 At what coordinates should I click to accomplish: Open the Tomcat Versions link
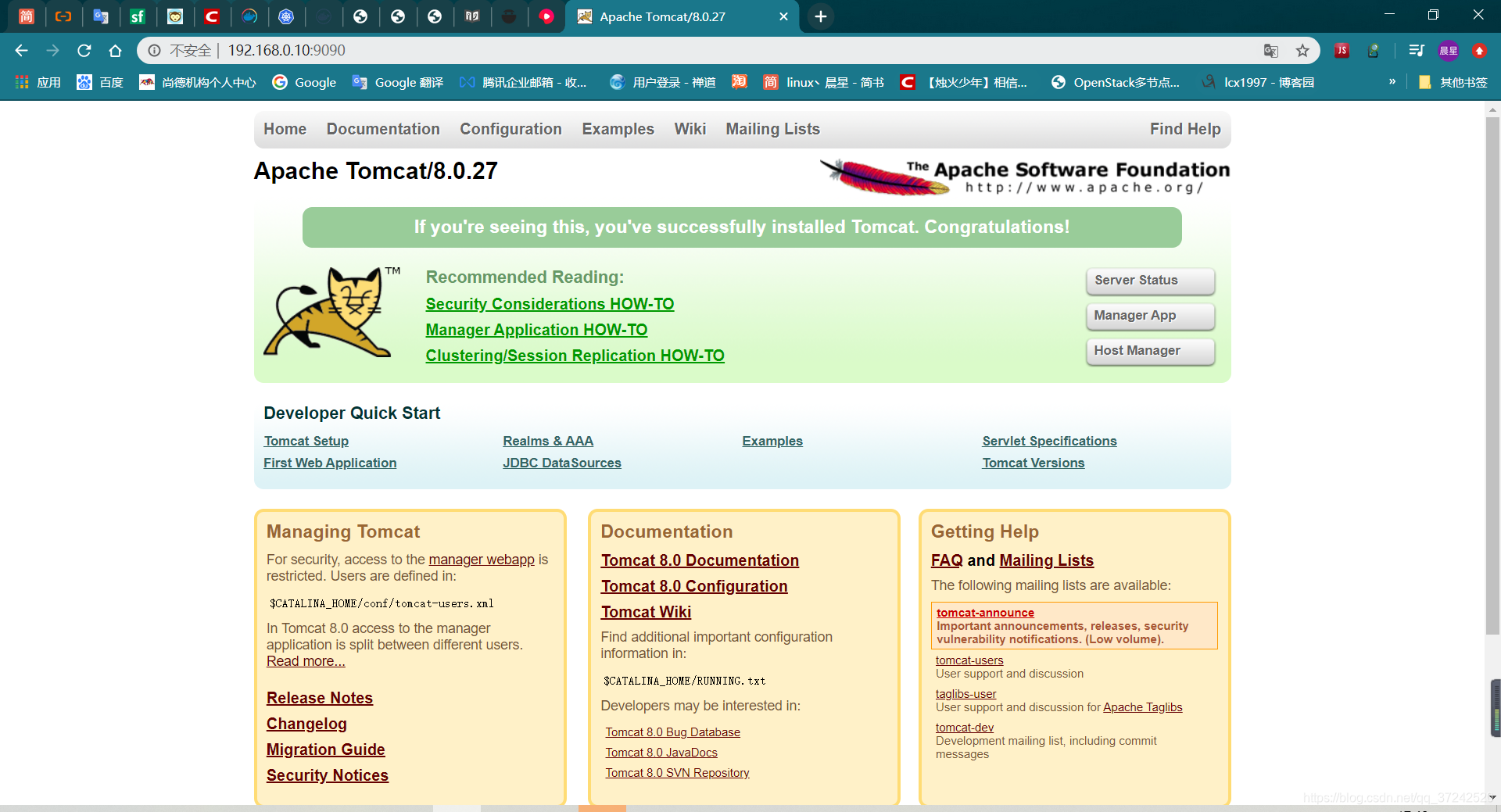tap(1033, 463)
